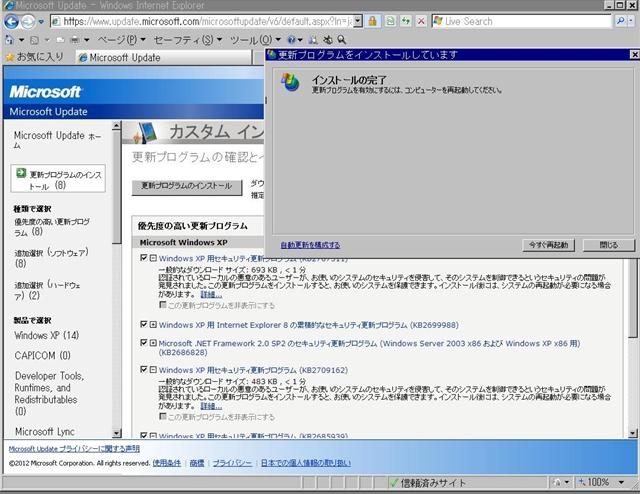Image resolution: width=640 pixels, height=494 pixels.
Task: Click the Live Search magnifier icon
Action: coord(620,21)
